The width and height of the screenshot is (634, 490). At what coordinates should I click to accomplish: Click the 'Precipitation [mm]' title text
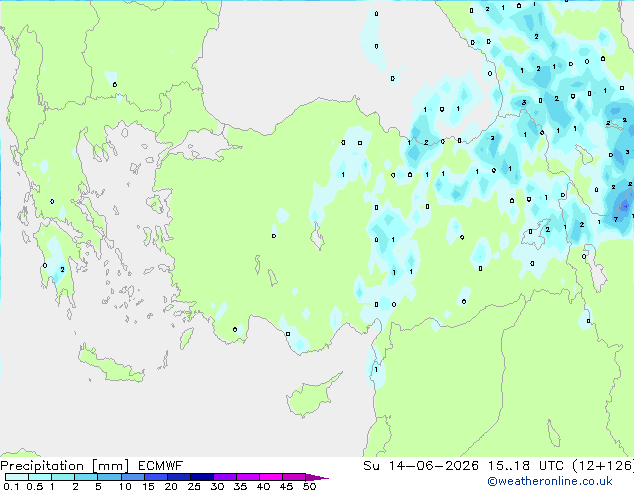[65, 466]
